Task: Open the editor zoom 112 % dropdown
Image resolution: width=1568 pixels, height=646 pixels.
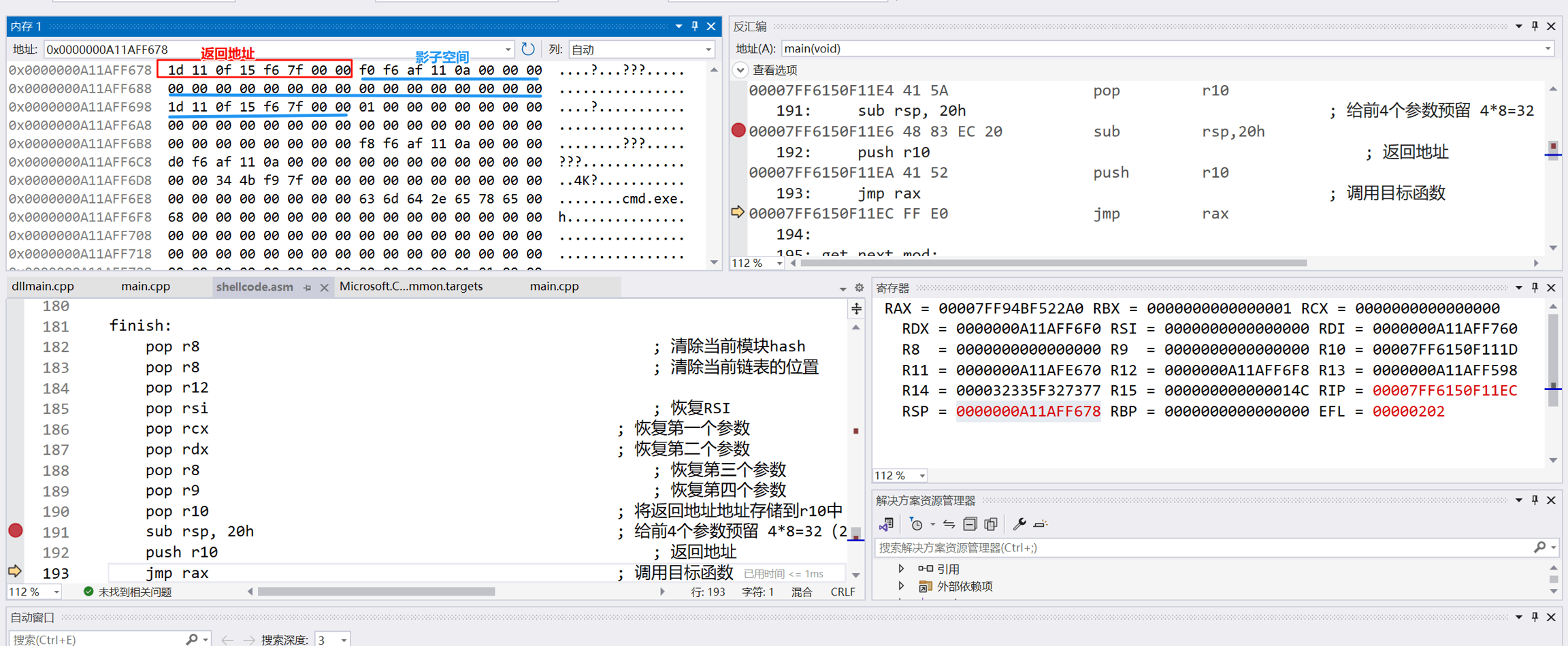Action: (56, 592)
